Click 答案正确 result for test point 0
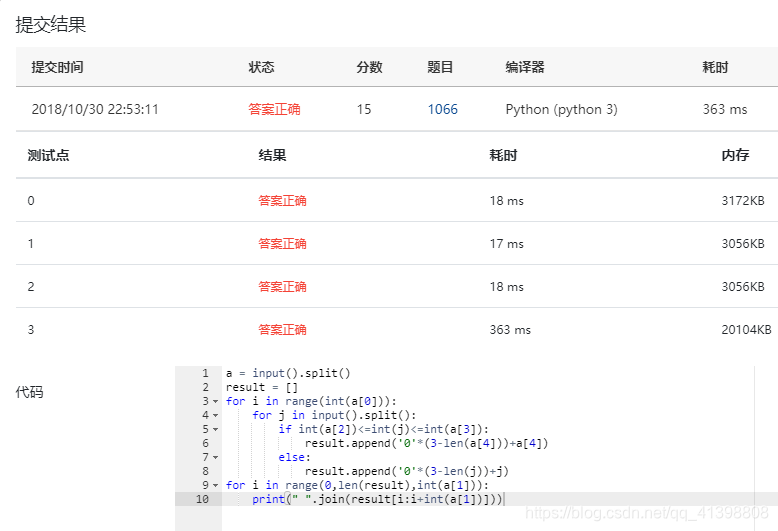The height and width of the screenshot is (531, 778). pos(282,200)
